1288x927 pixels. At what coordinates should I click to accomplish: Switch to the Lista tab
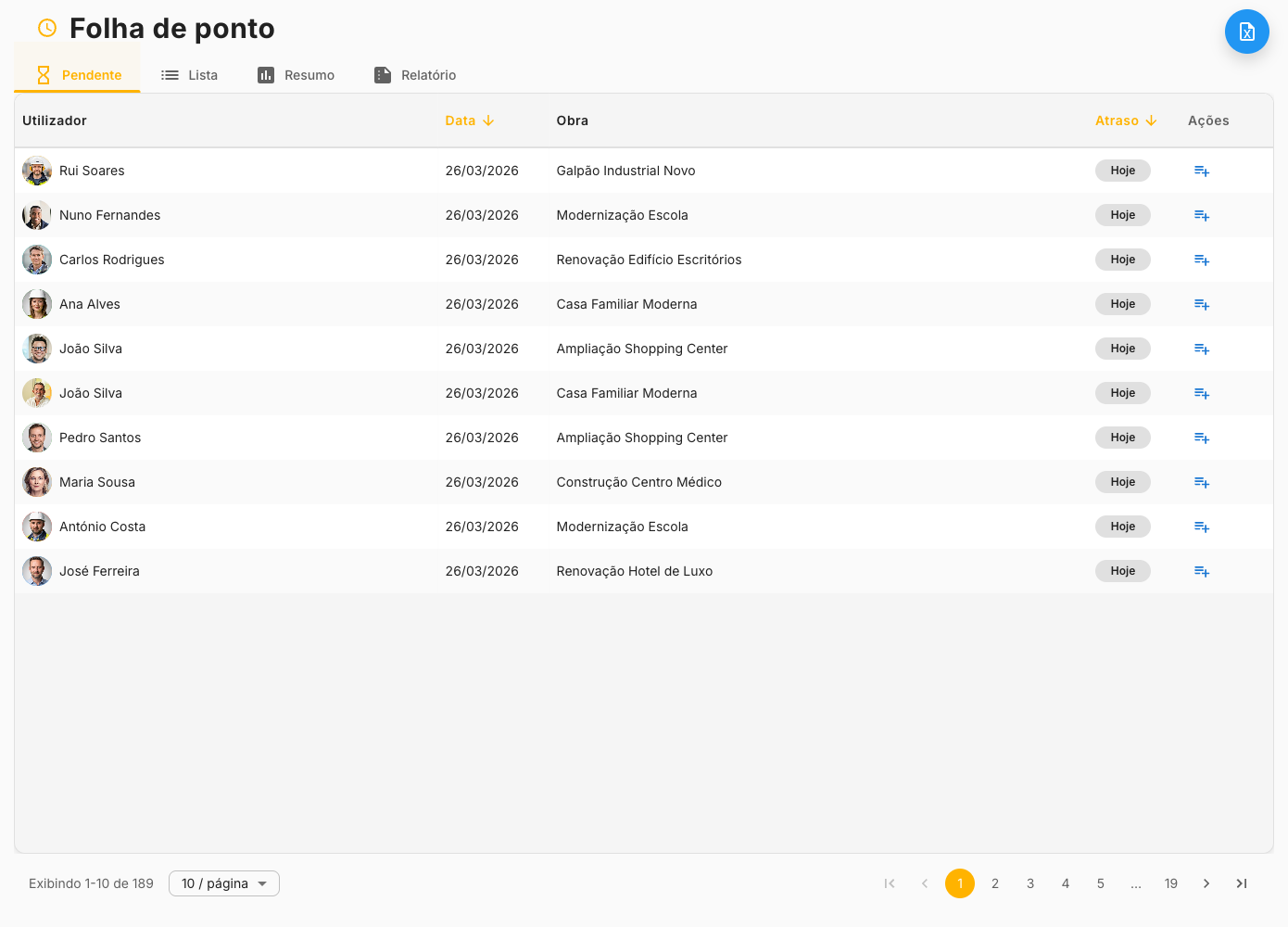190,75
